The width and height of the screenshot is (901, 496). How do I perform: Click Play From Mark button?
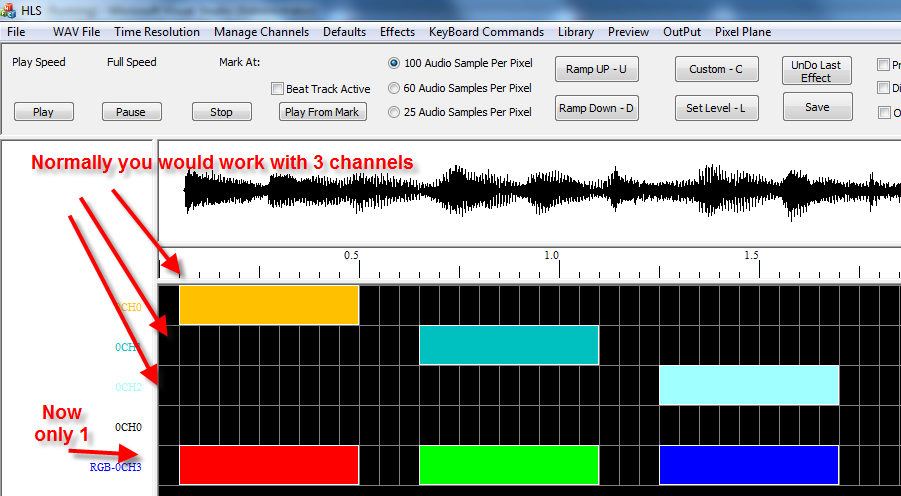(x=322, y=112)
